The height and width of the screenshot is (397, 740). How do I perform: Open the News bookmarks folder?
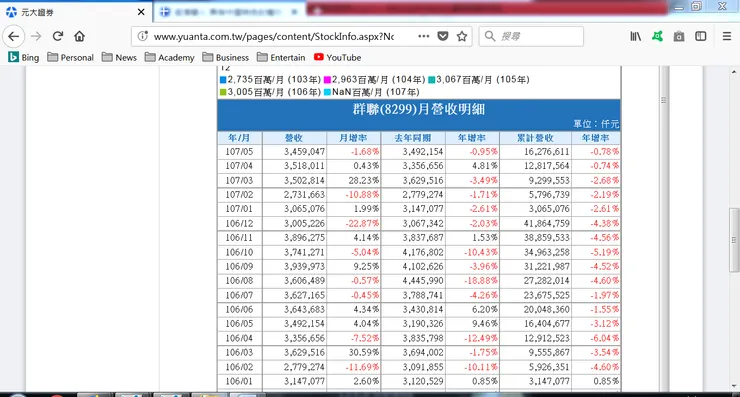click(119, 58)
